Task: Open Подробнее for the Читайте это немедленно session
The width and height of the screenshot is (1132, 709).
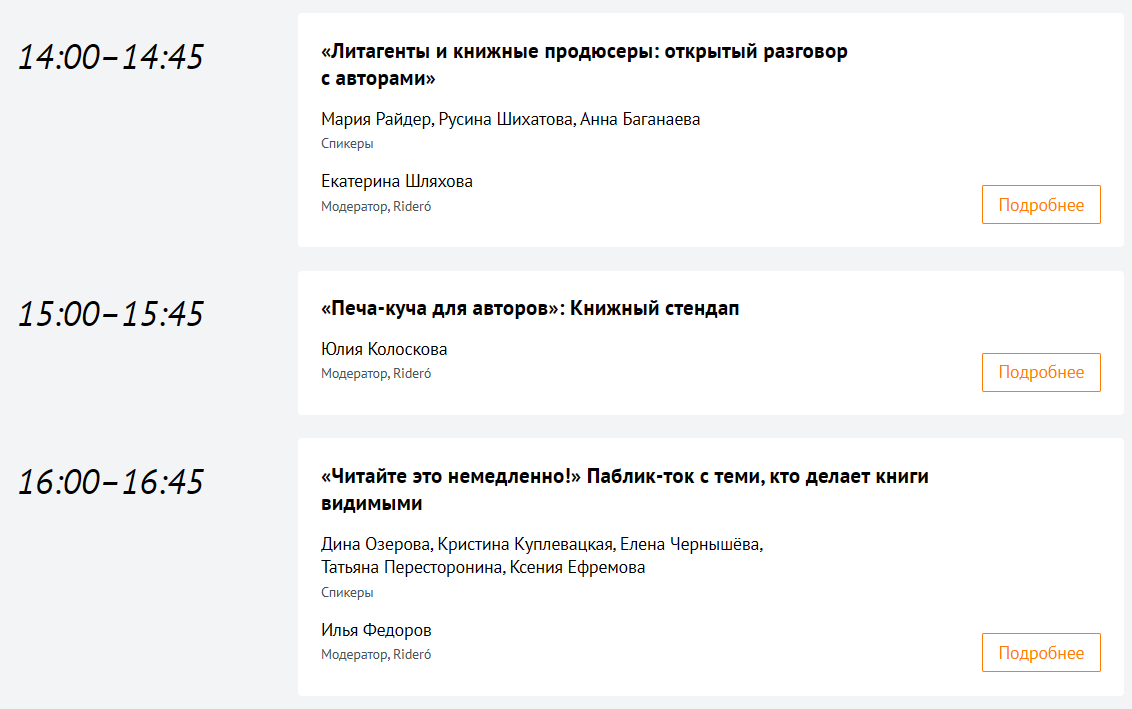Action: coord(1041,653)
